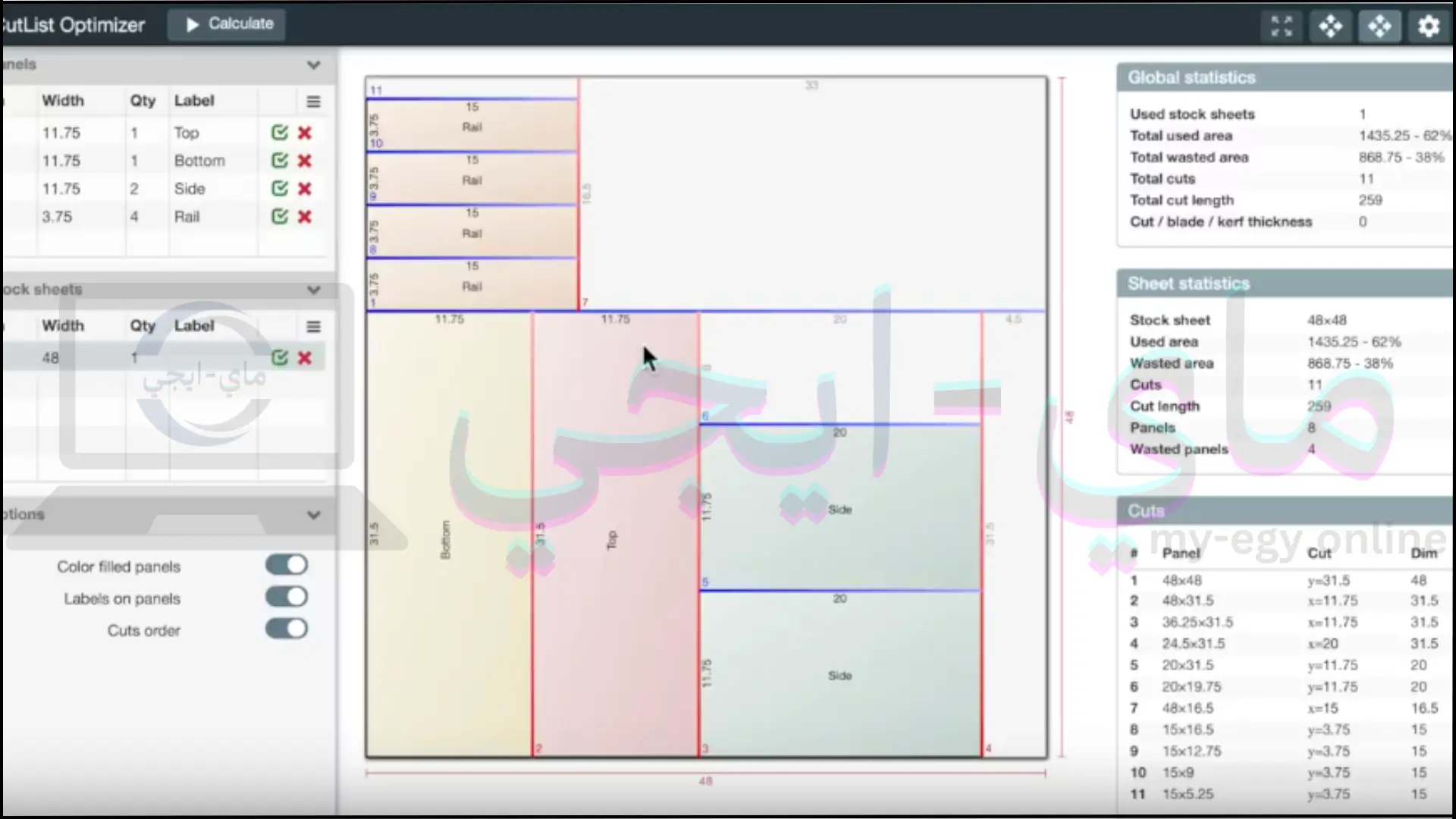Screen dimensions: 1456x819
Task: Click the Global statistics header
Action: point(1285,77)
